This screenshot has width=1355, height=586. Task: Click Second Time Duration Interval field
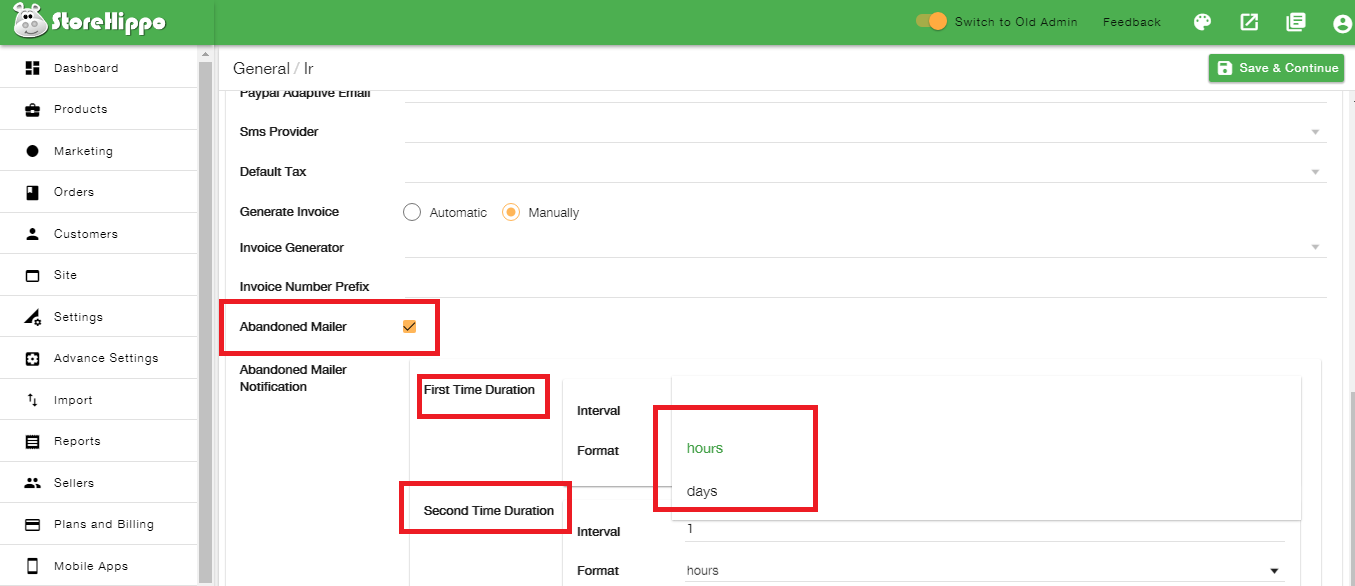coord(984,531)
